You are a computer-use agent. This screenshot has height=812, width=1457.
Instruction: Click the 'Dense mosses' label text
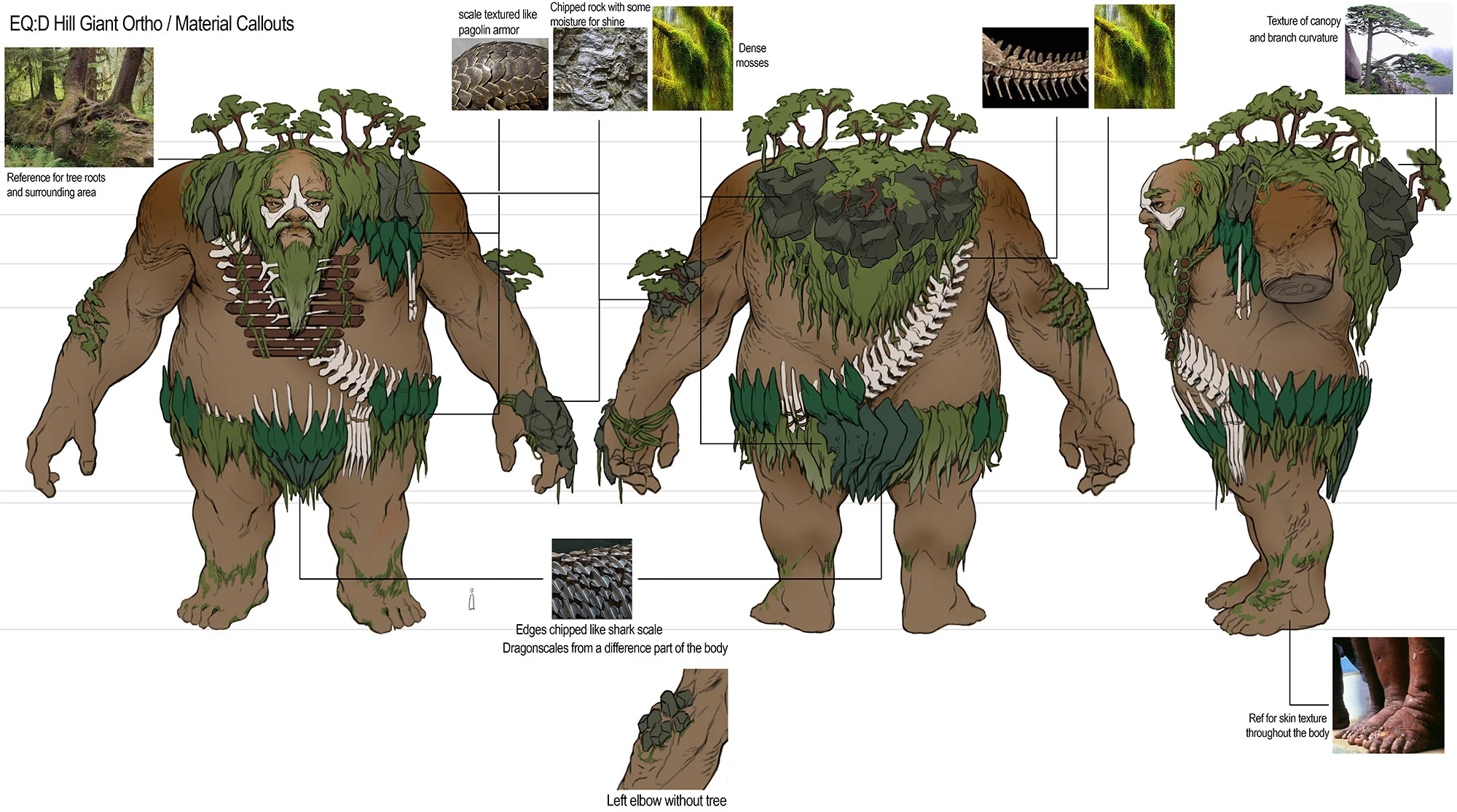pyautogui.click(x=752, y=55)
